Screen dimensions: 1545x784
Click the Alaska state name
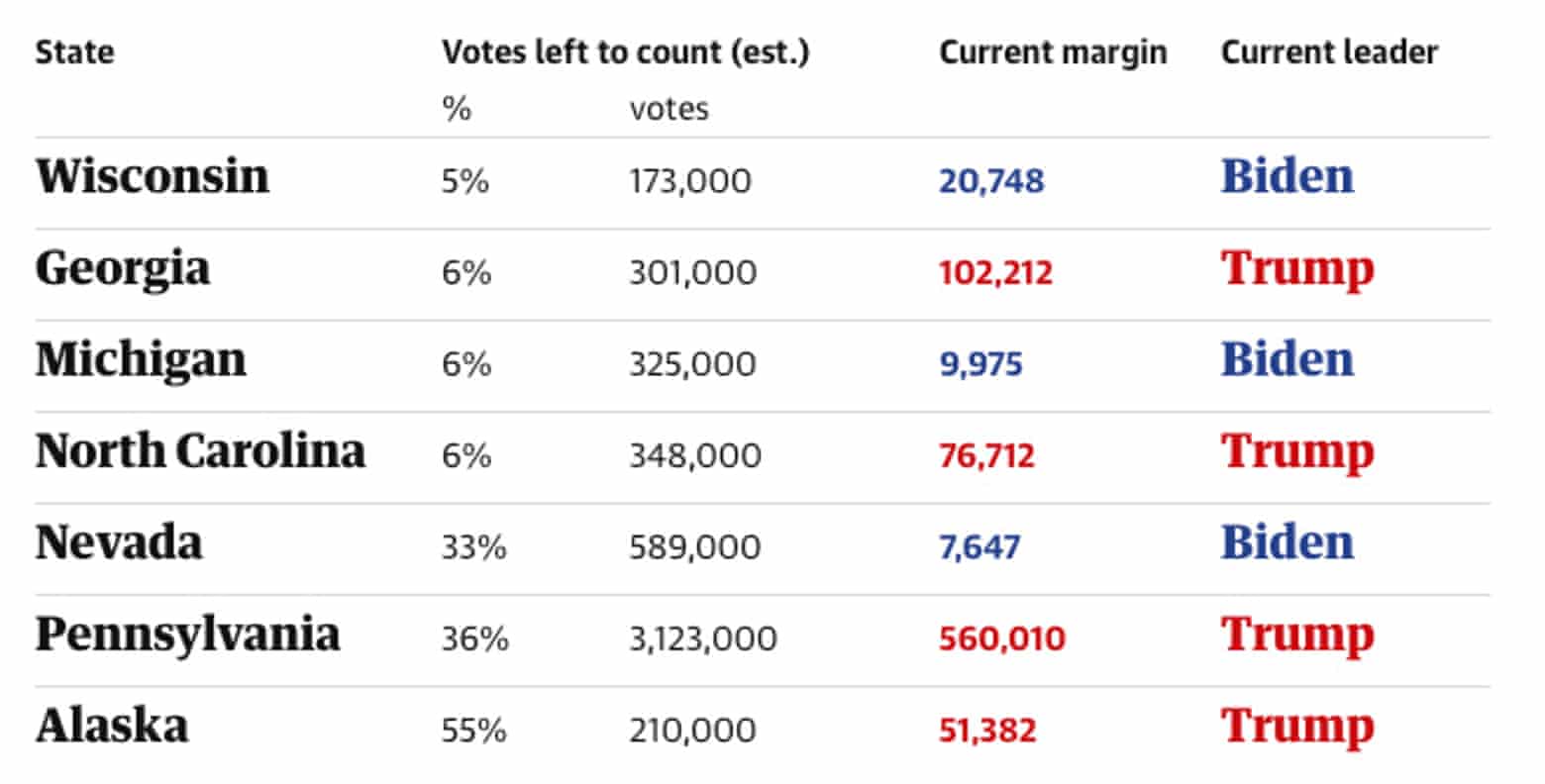[x=112, y=726]
